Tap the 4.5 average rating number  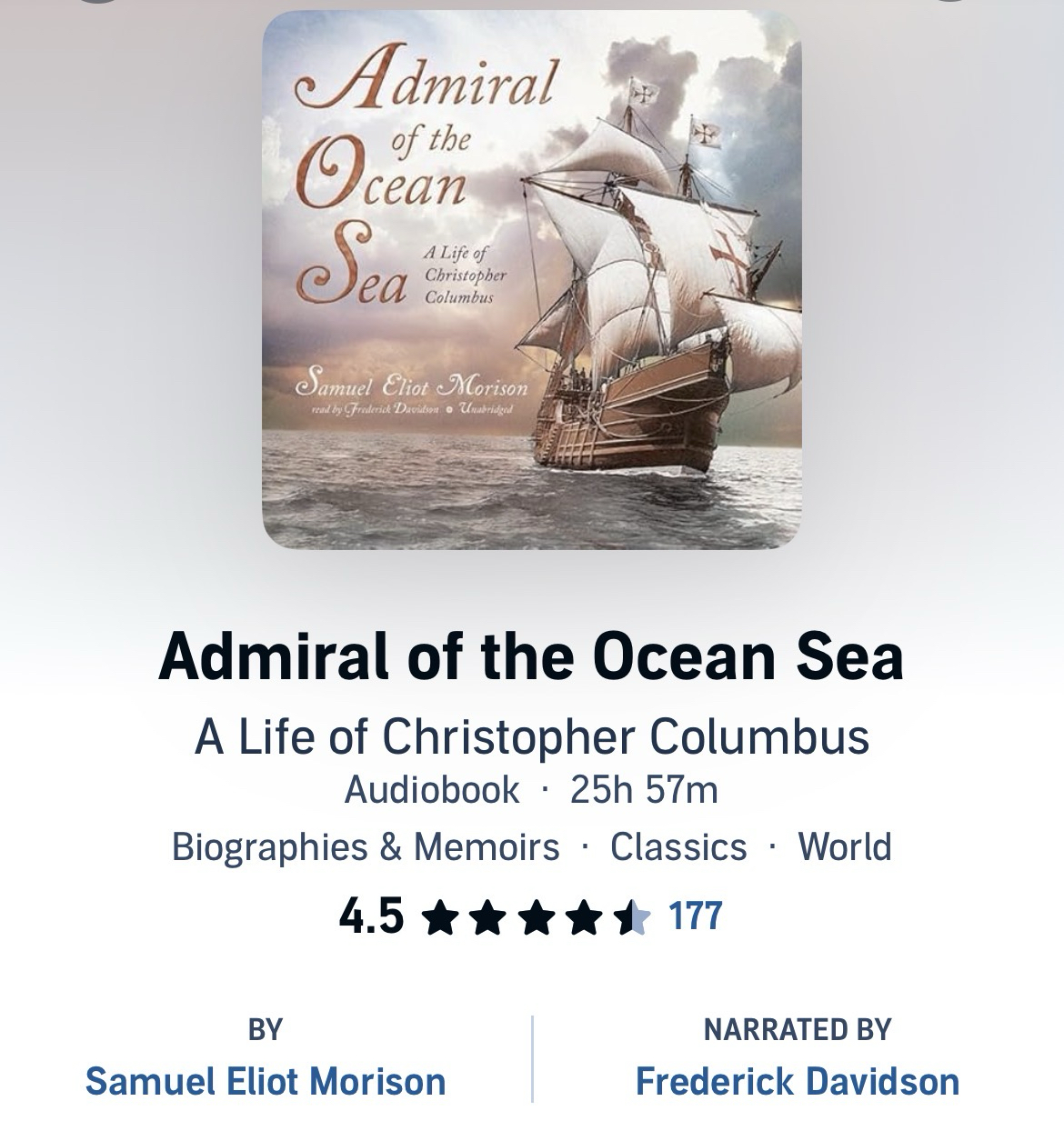pyautogui.click(x=371, y=916)
